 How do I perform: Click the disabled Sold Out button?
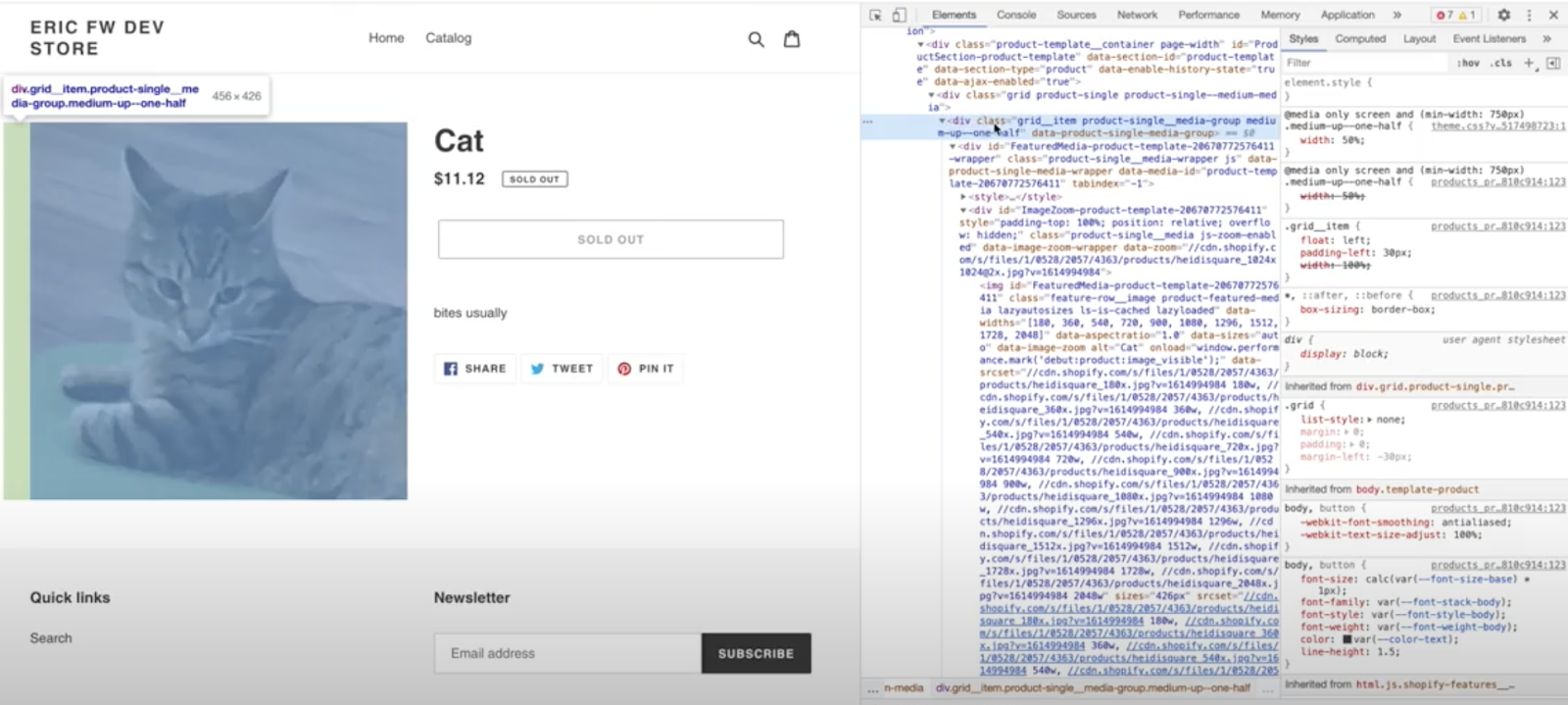611,239
